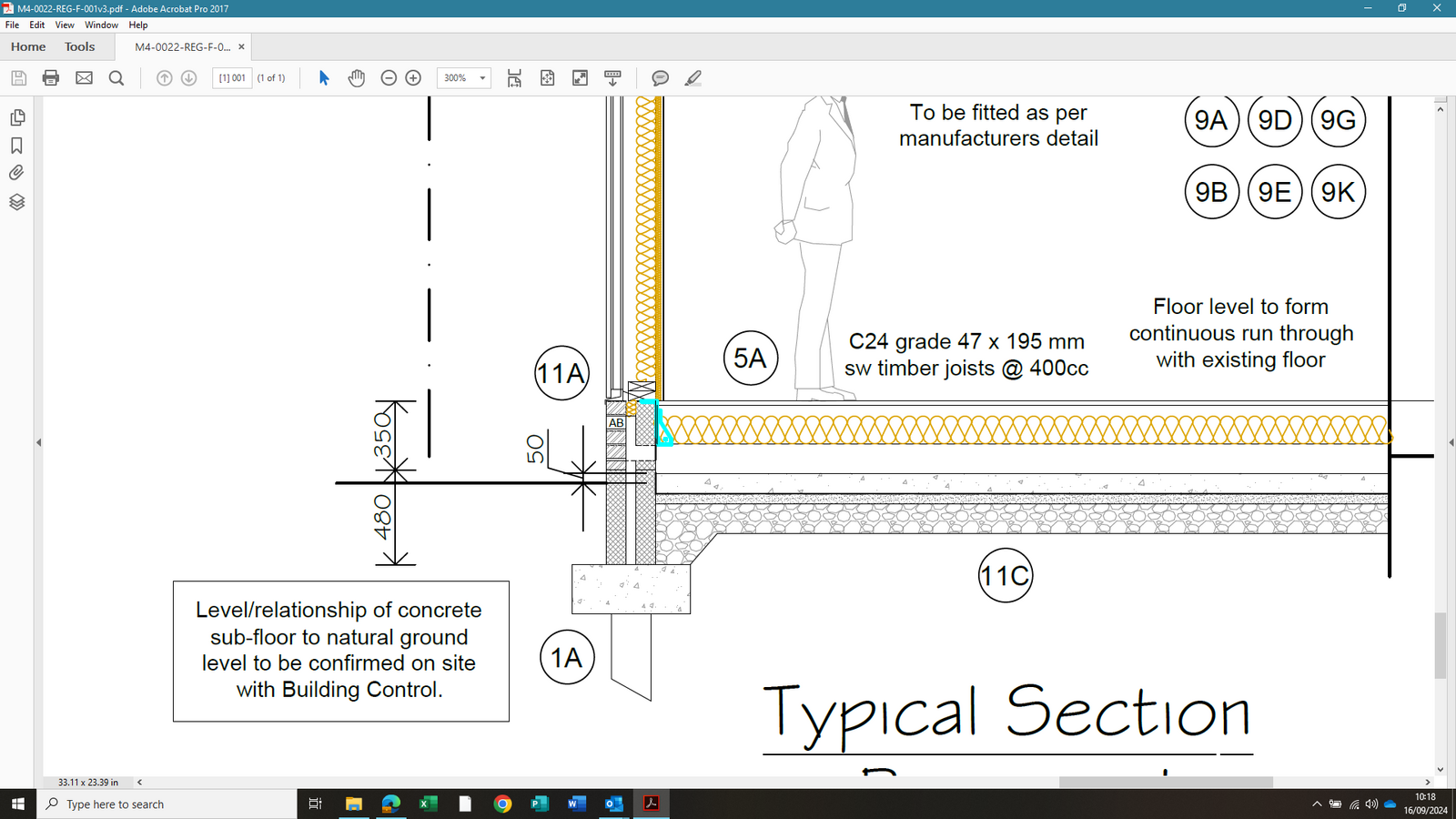Zoom in with the plus button
Viewport: 1456px width, 819px height.
[x=413, y=78]
